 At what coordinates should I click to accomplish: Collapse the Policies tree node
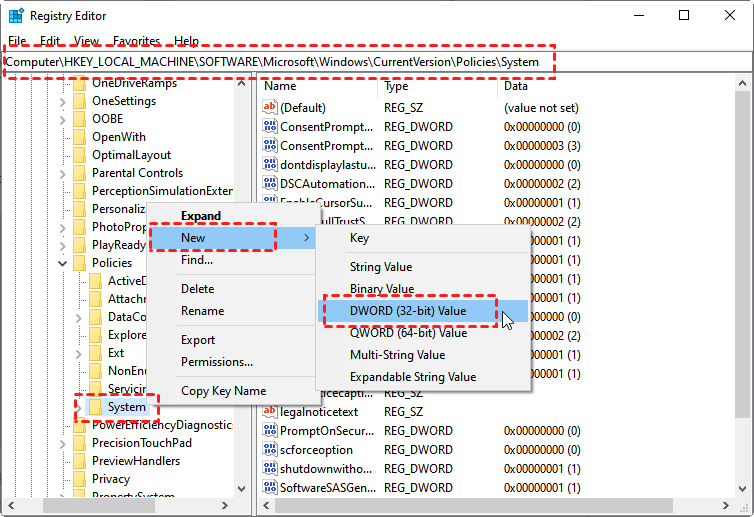coord(63,263)
